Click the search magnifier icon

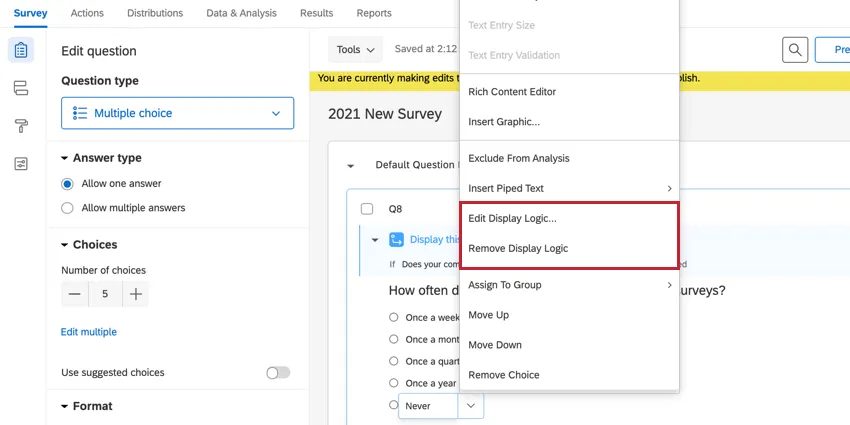coord(794,50)
